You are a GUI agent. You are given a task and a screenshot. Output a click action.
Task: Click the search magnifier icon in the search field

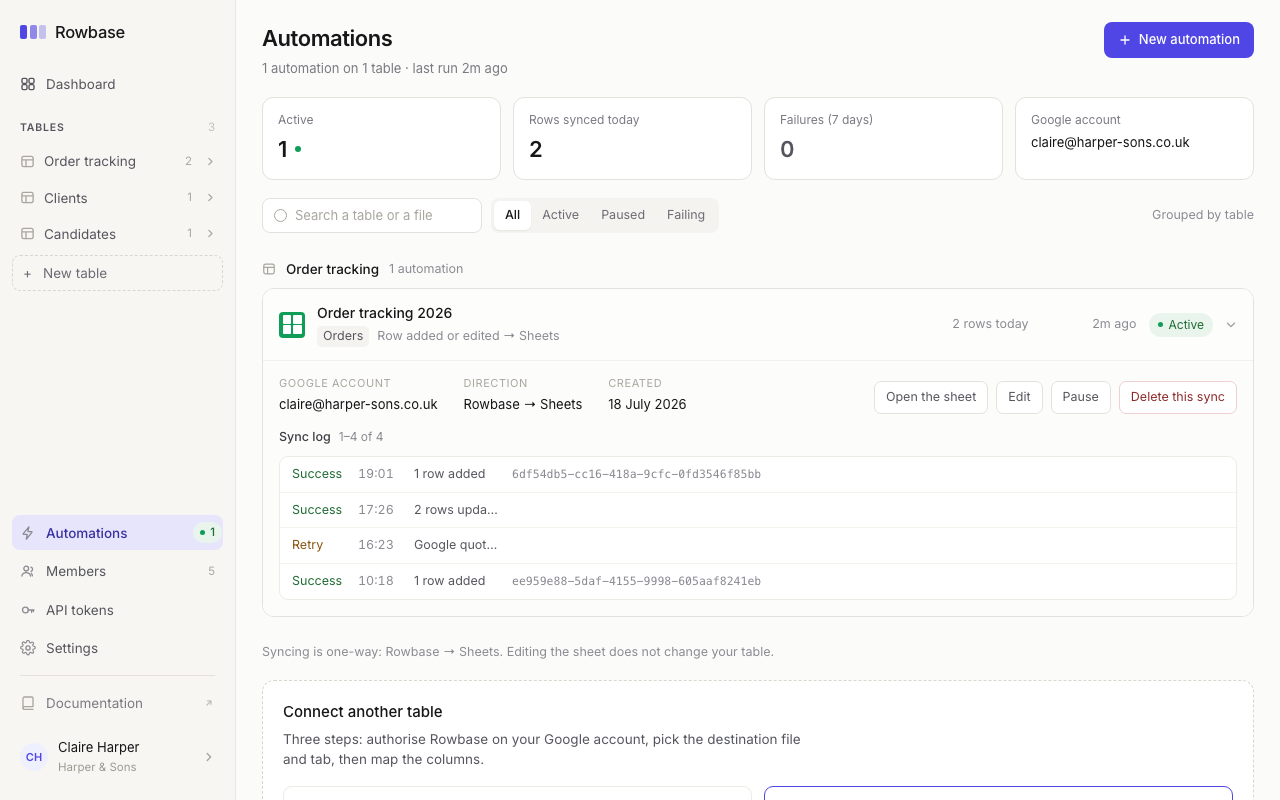[x=280, y=215]
